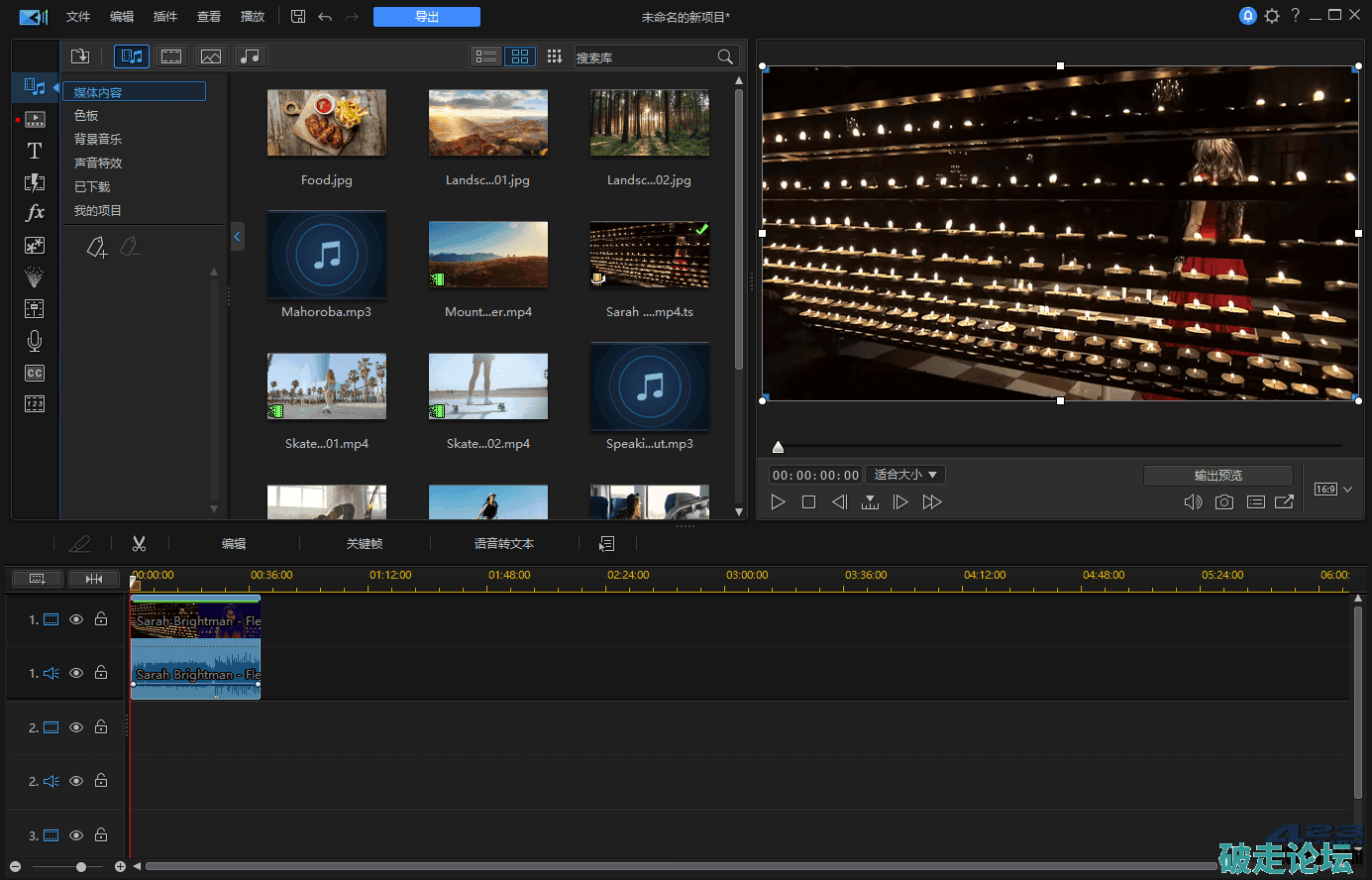Viewport: 1372px width, 880px height.
Task: Hide video track 1 with eye icon
Action: tap(76, 619)
